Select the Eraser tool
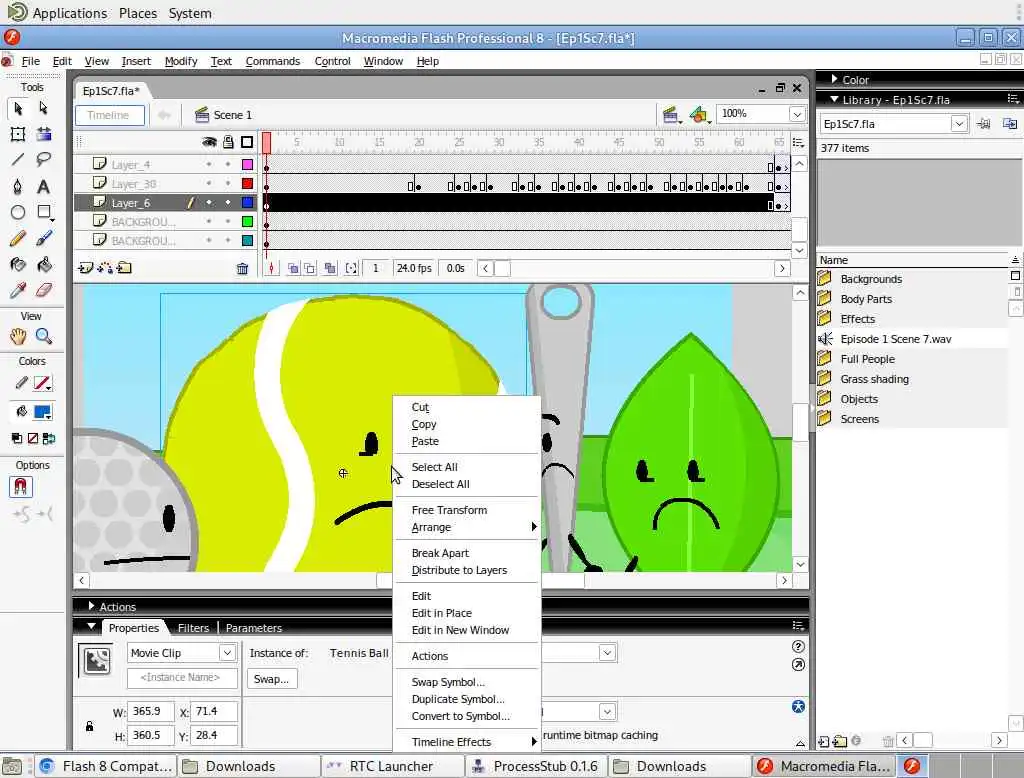Image resolution: width=1024 pixels, height=778 pixels. [44, 290]
